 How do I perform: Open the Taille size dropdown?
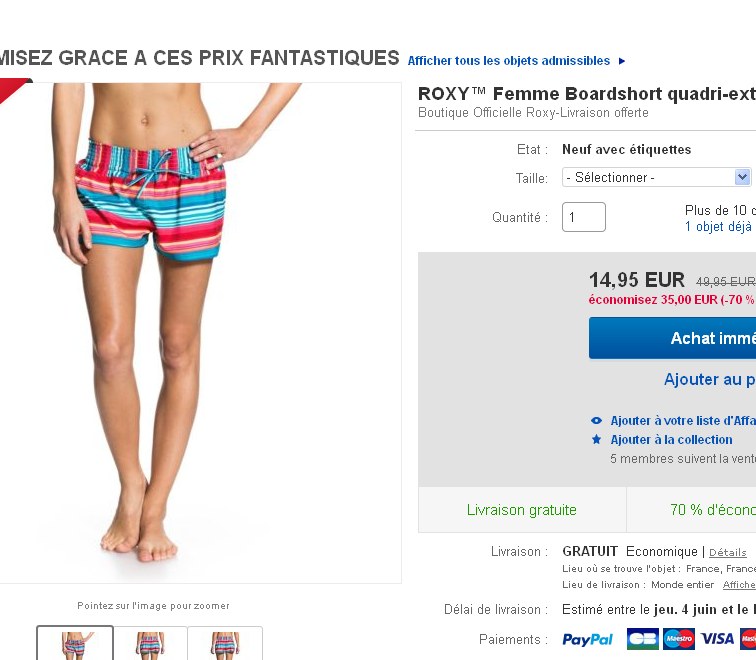point(656,177)
